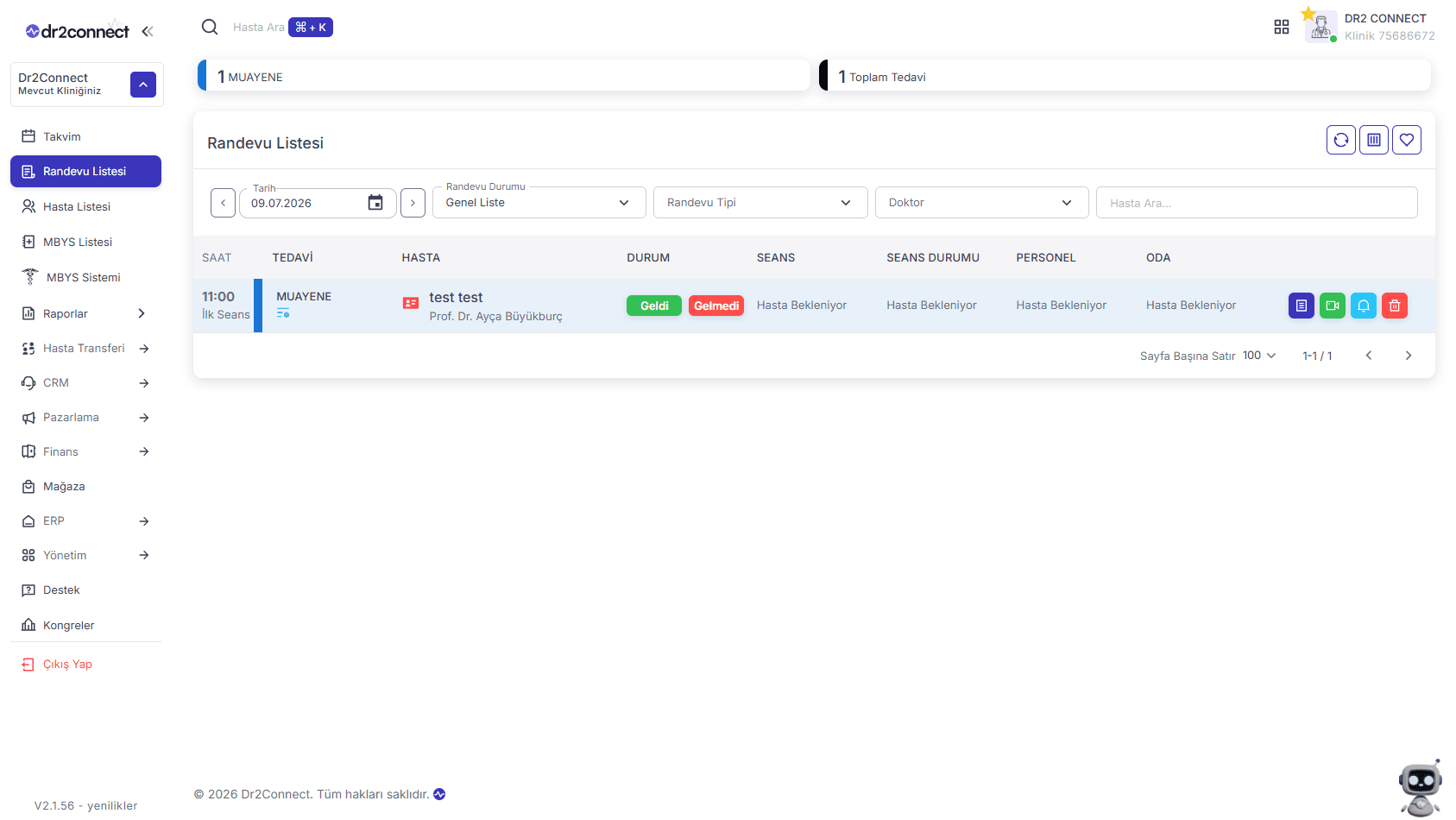Select Randevu Listesi in sidebar
This screenshot has width=1456, height=820.
[x=85, y=171]
